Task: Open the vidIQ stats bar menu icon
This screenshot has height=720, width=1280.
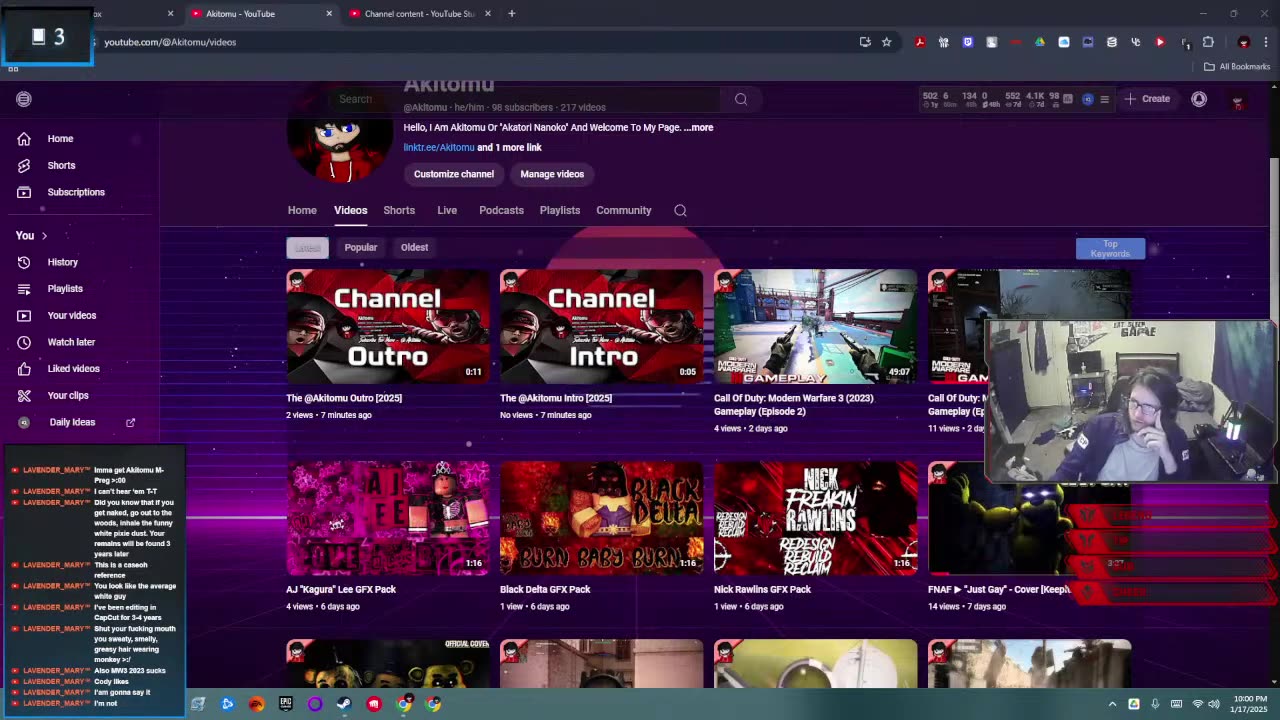Action: [1104, 99]
